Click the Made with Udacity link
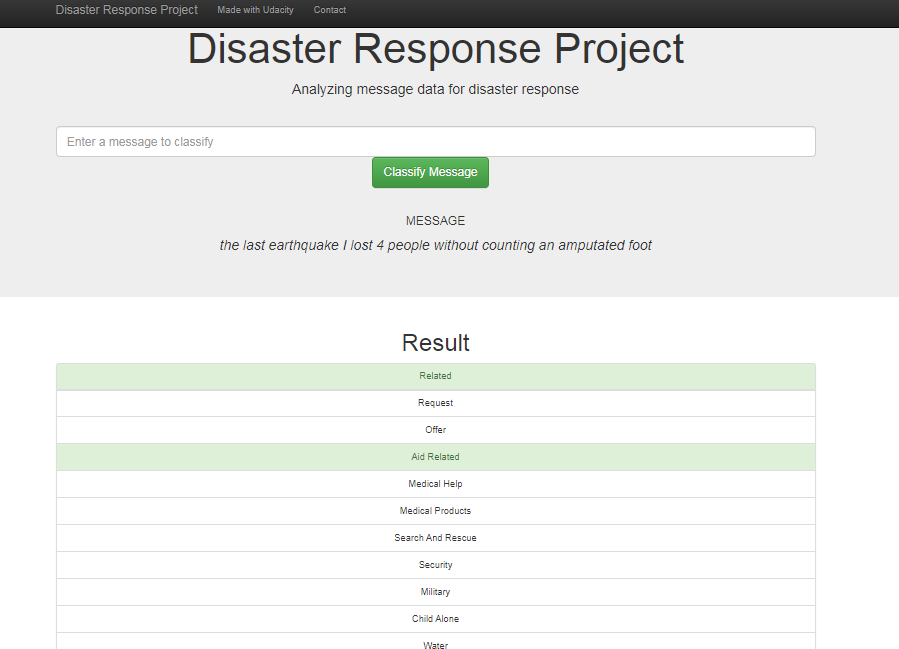 pyautogui.click(x=255, y=10)
